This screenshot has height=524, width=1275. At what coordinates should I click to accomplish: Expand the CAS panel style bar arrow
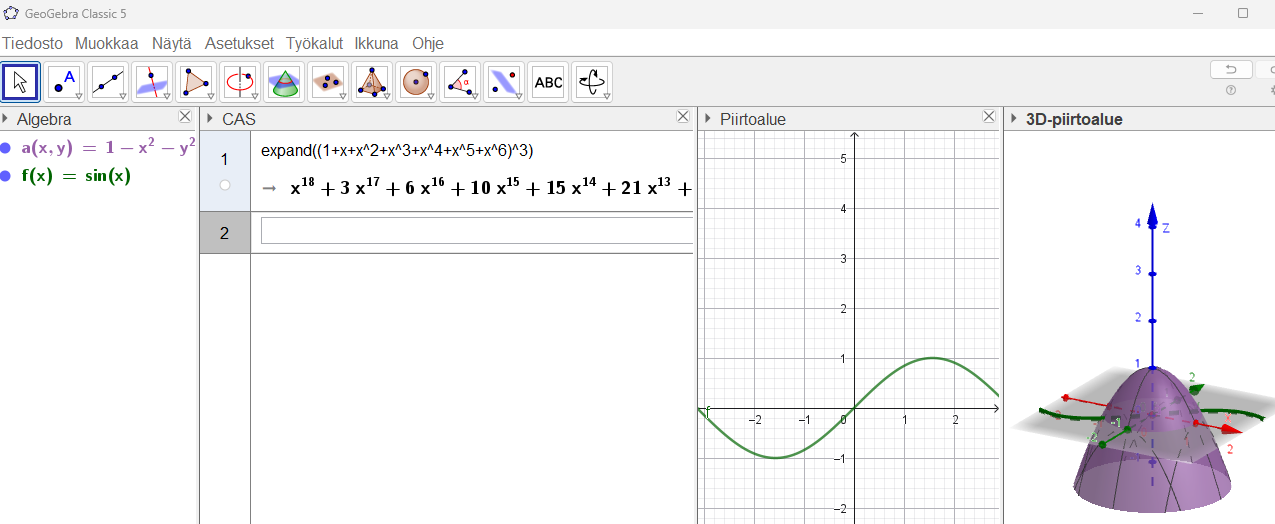coord(209,119)
